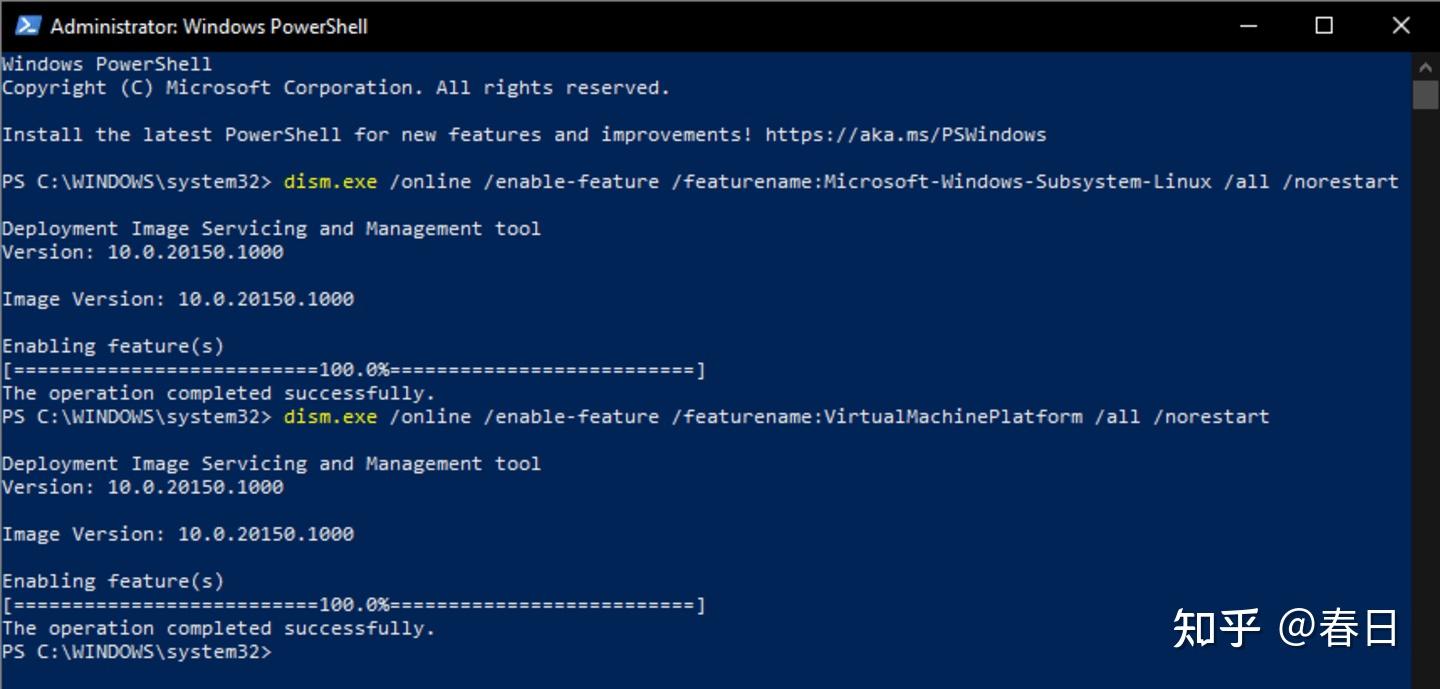Click the empty scrollbar track below the thumb
Screen dimensions: 1440x689
(1425, 400)
